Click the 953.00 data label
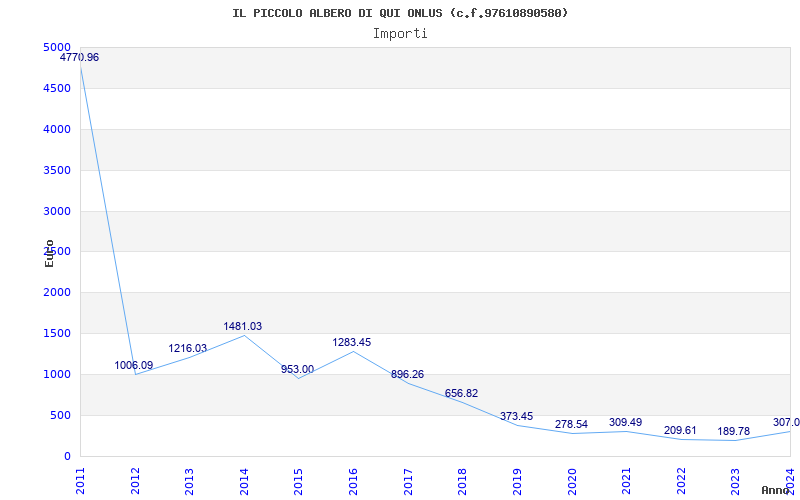The width and height of the screenshot is (800, 500). point(297,369)
